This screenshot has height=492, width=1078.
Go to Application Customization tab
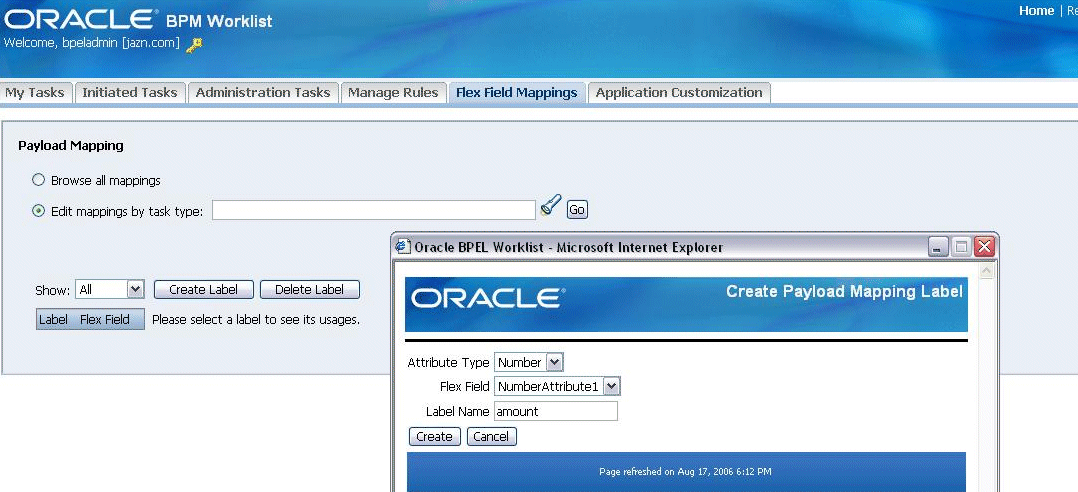679,93
